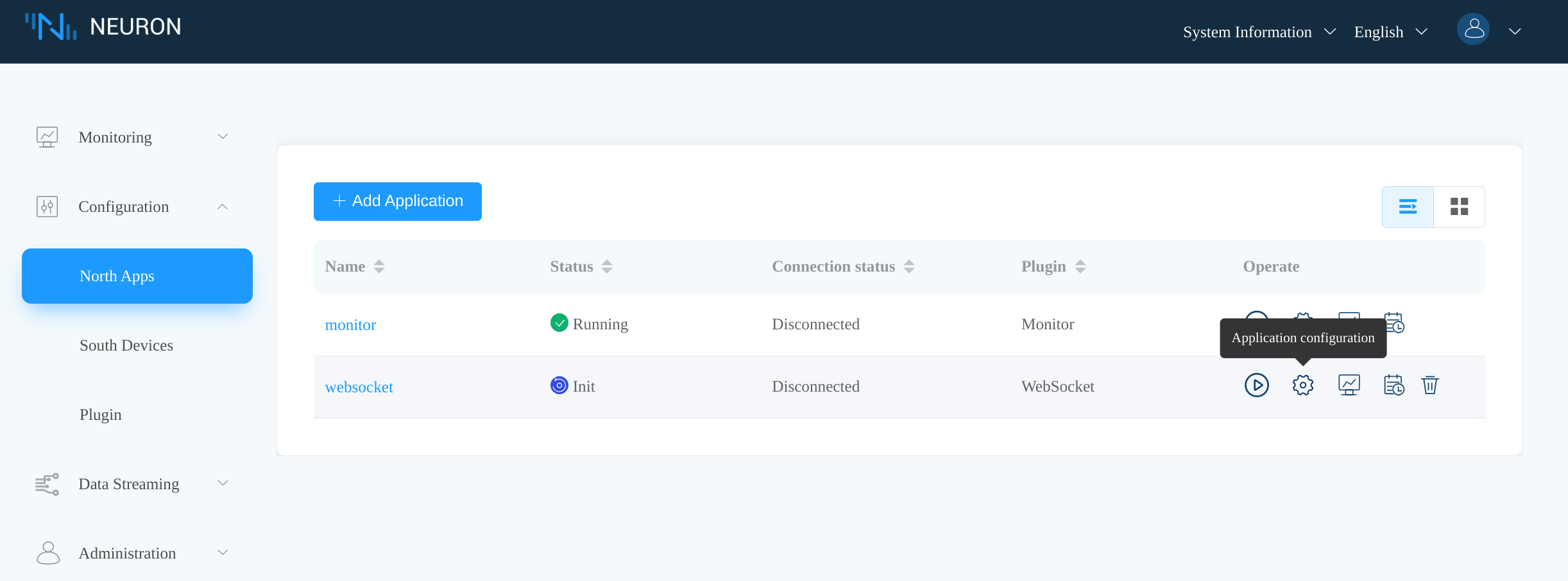The height and width of the screenshot is (581, 1568).
Task: Switch to card view layout
Action: click(x=1460, y=206)
